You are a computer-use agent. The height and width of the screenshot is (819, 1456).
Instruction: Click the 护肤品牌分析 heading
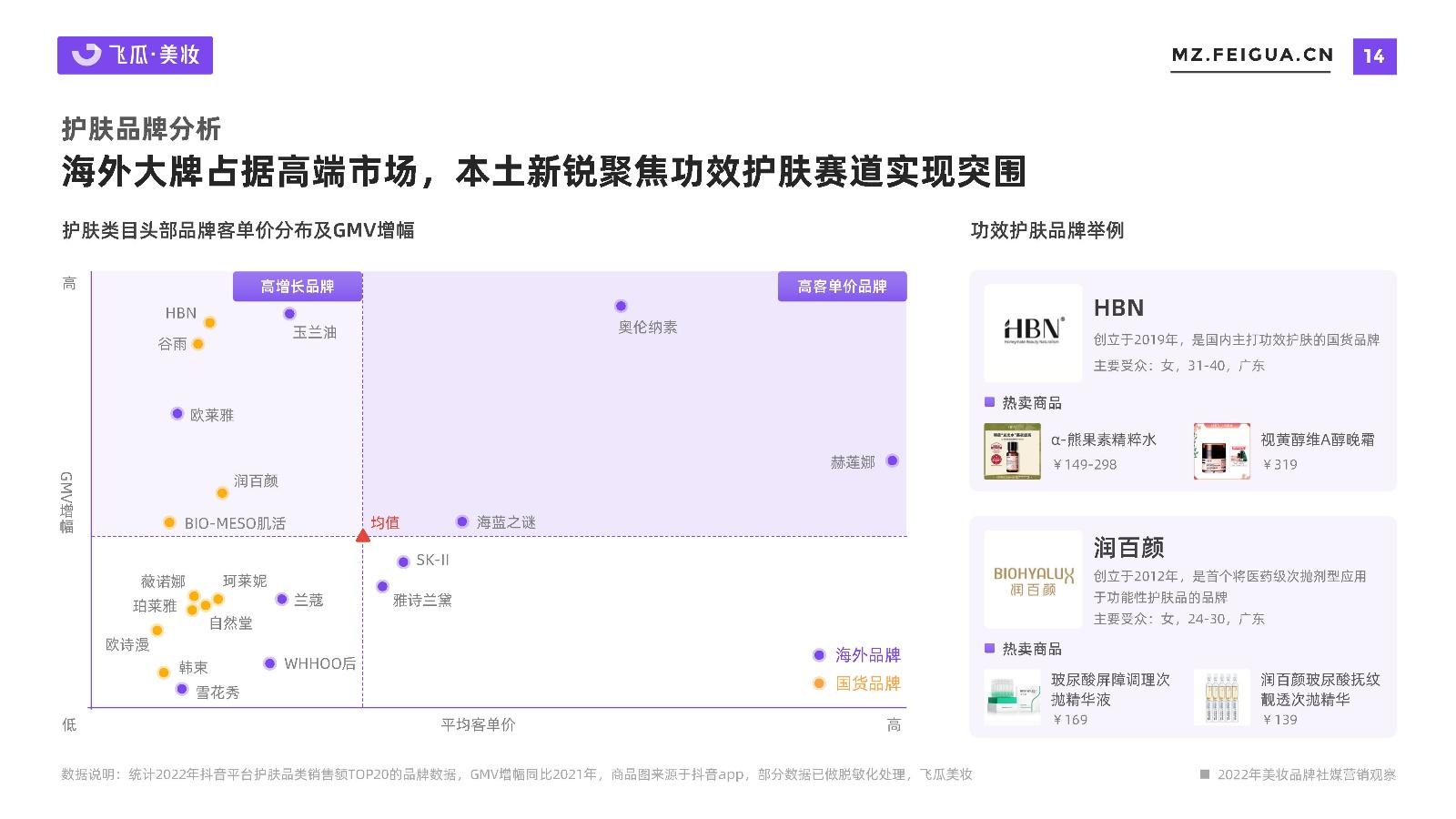point(141,129)
